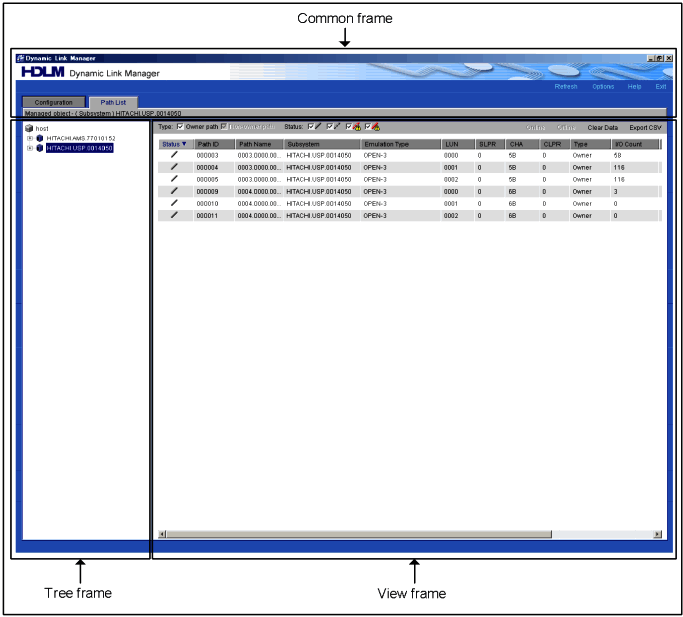This screenshot has width=683, height=617.
Task: Click the Path ID column header
Action: point(215,144)
